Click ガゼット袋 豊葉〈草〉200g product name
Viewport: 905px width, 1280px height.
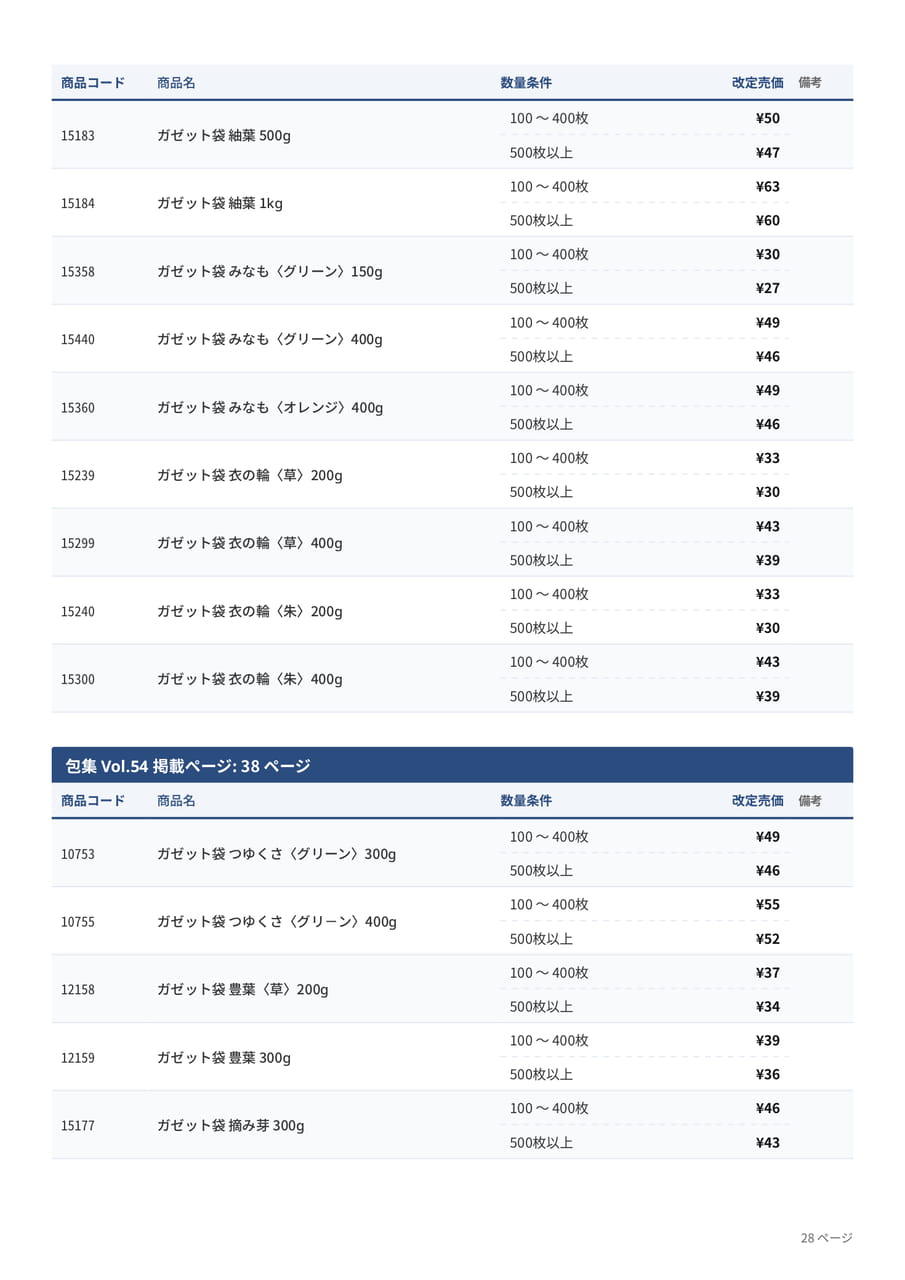pos(242,990)
